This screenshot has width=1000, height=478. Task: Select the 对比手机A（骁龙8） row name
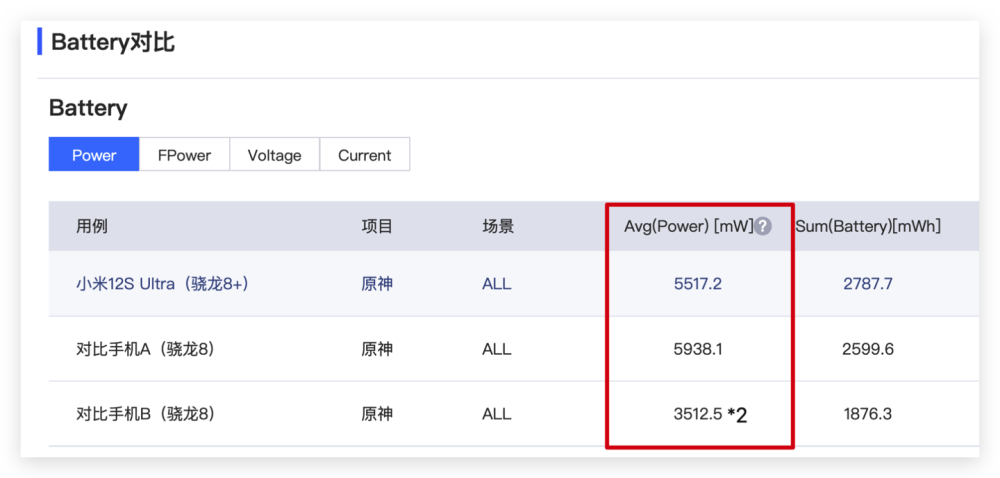coord(146,349)
